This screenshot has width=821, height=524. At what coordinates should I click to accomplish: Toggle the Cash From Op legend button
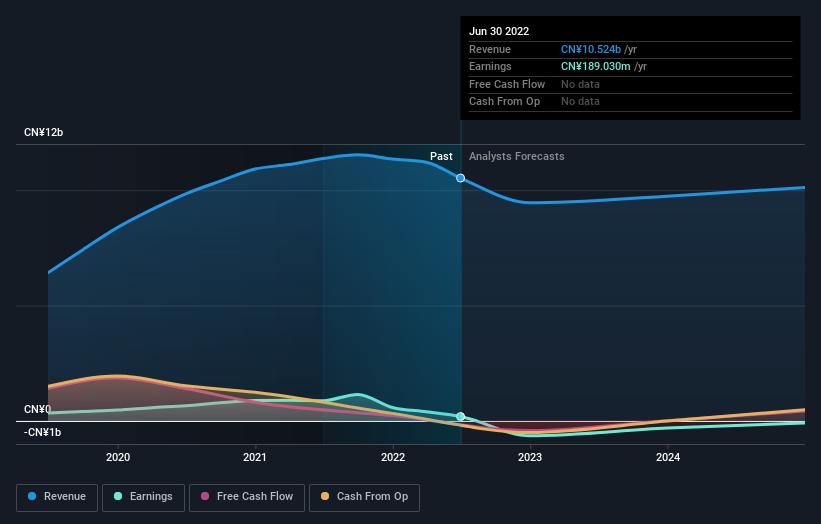[x=364, y=497]
